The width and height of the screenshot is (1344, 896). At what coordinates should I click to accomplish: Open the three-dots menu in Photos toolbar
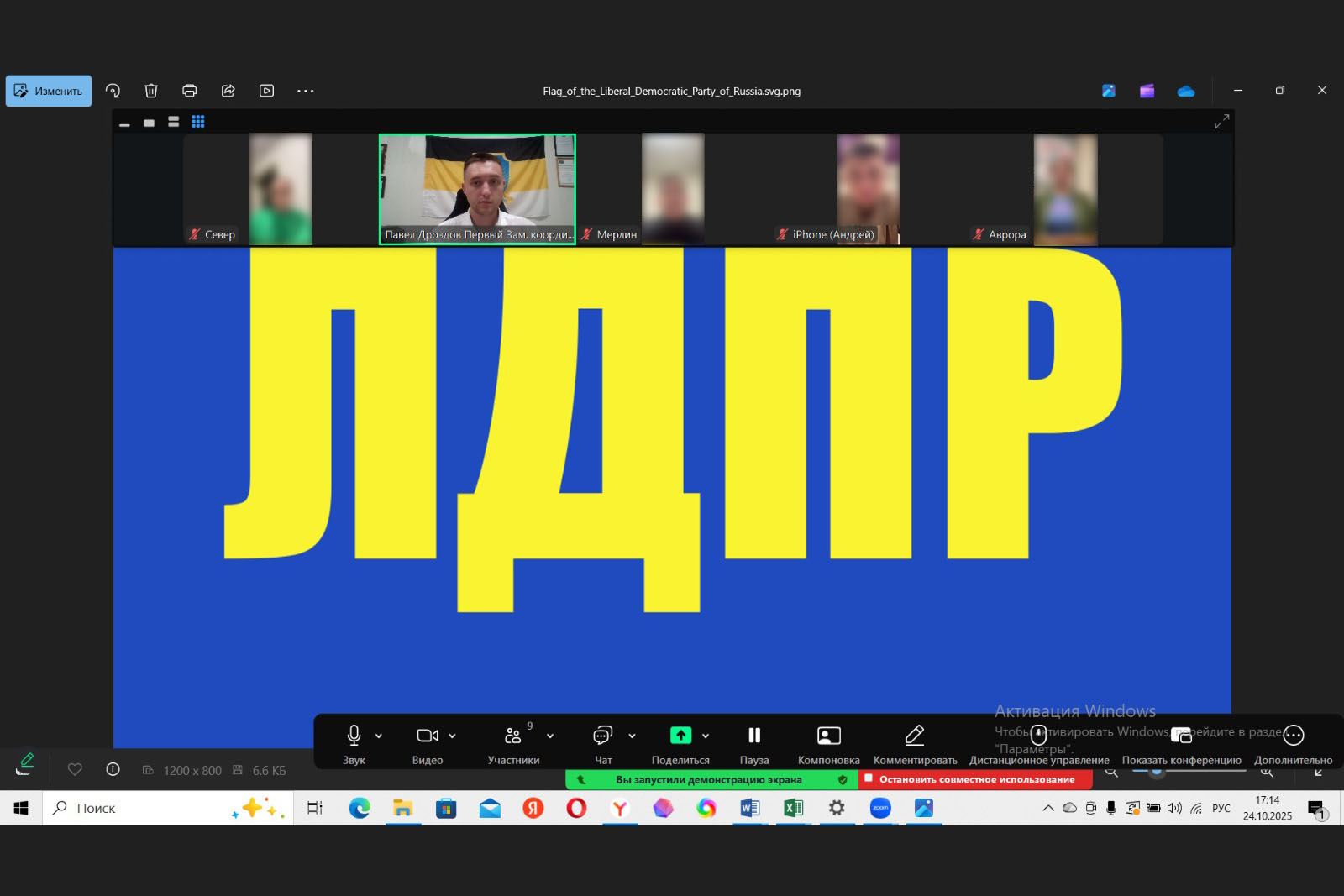click(x=305, y=91)
